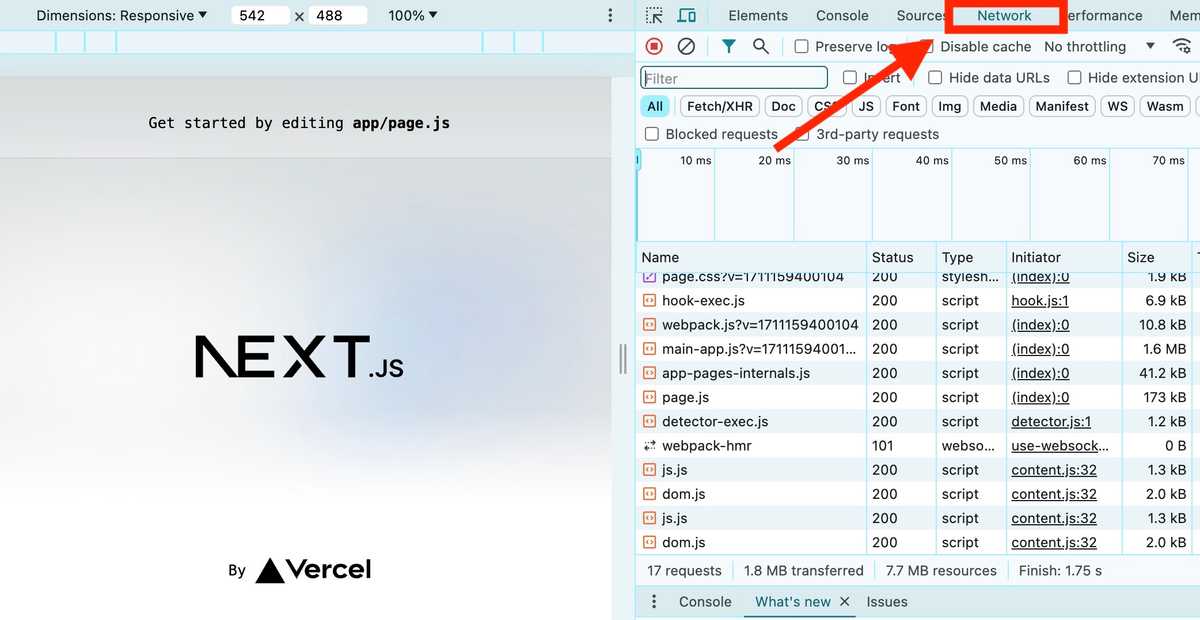Open the device toolbar three-dot menu
The height and width of the screenshot is (620, 1200).
(610, 16)
